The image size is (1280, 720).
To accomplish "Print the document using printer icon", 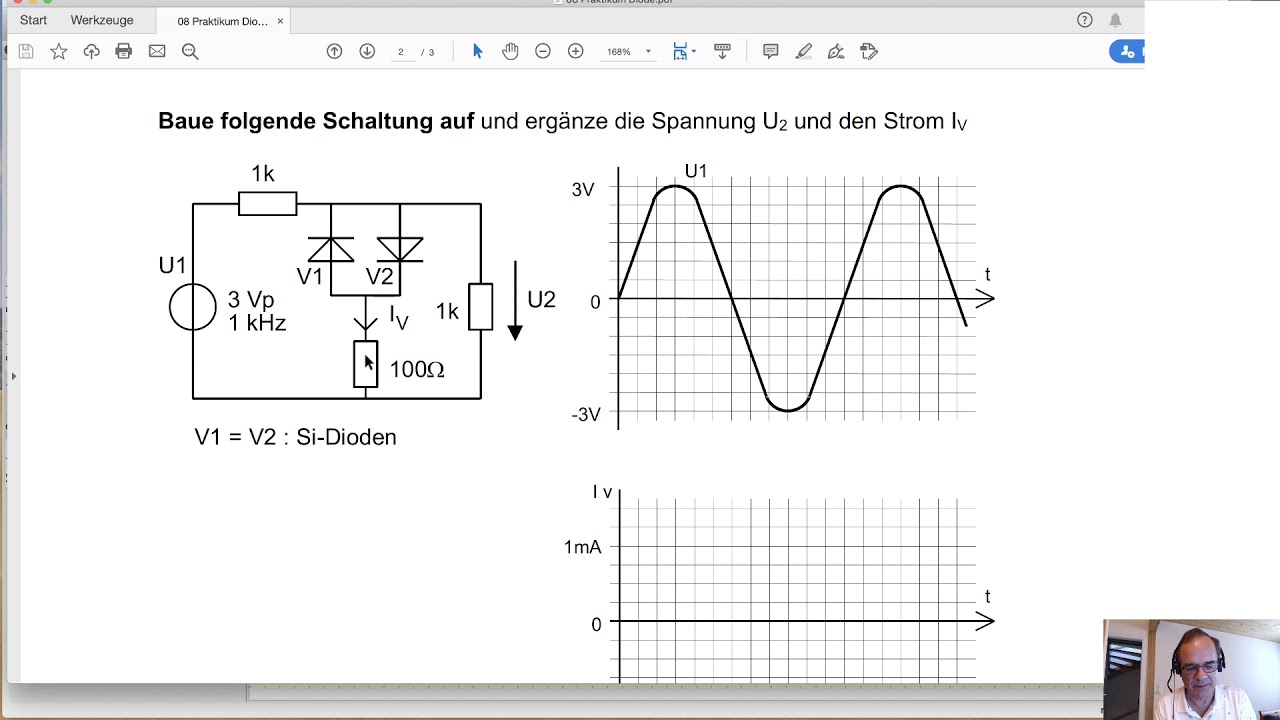I will pos(124,51).
